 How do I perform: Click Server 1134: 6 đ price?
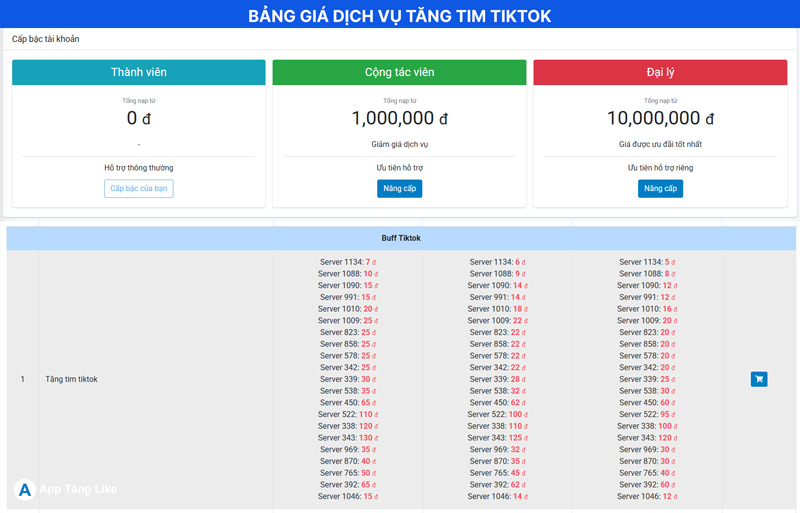[497, 262]
